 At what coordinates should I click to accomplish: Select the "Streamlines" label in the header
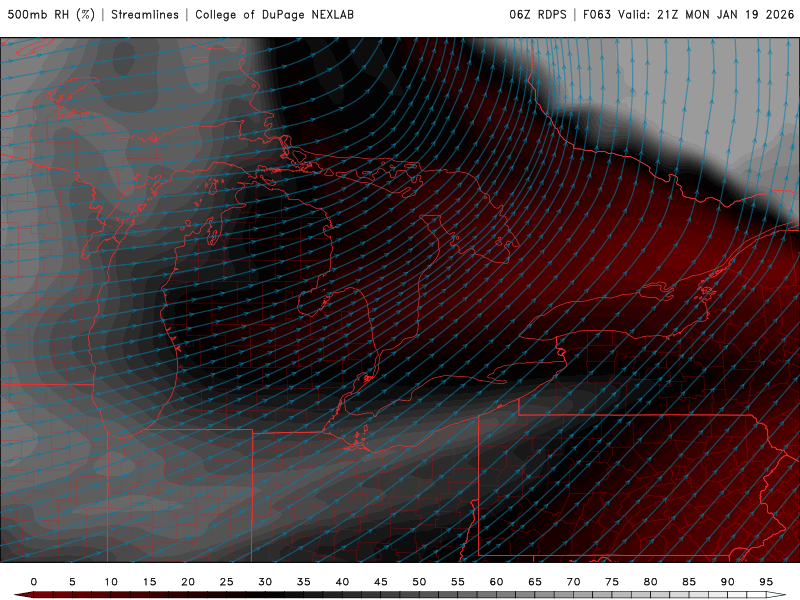[x=145, y=15]
